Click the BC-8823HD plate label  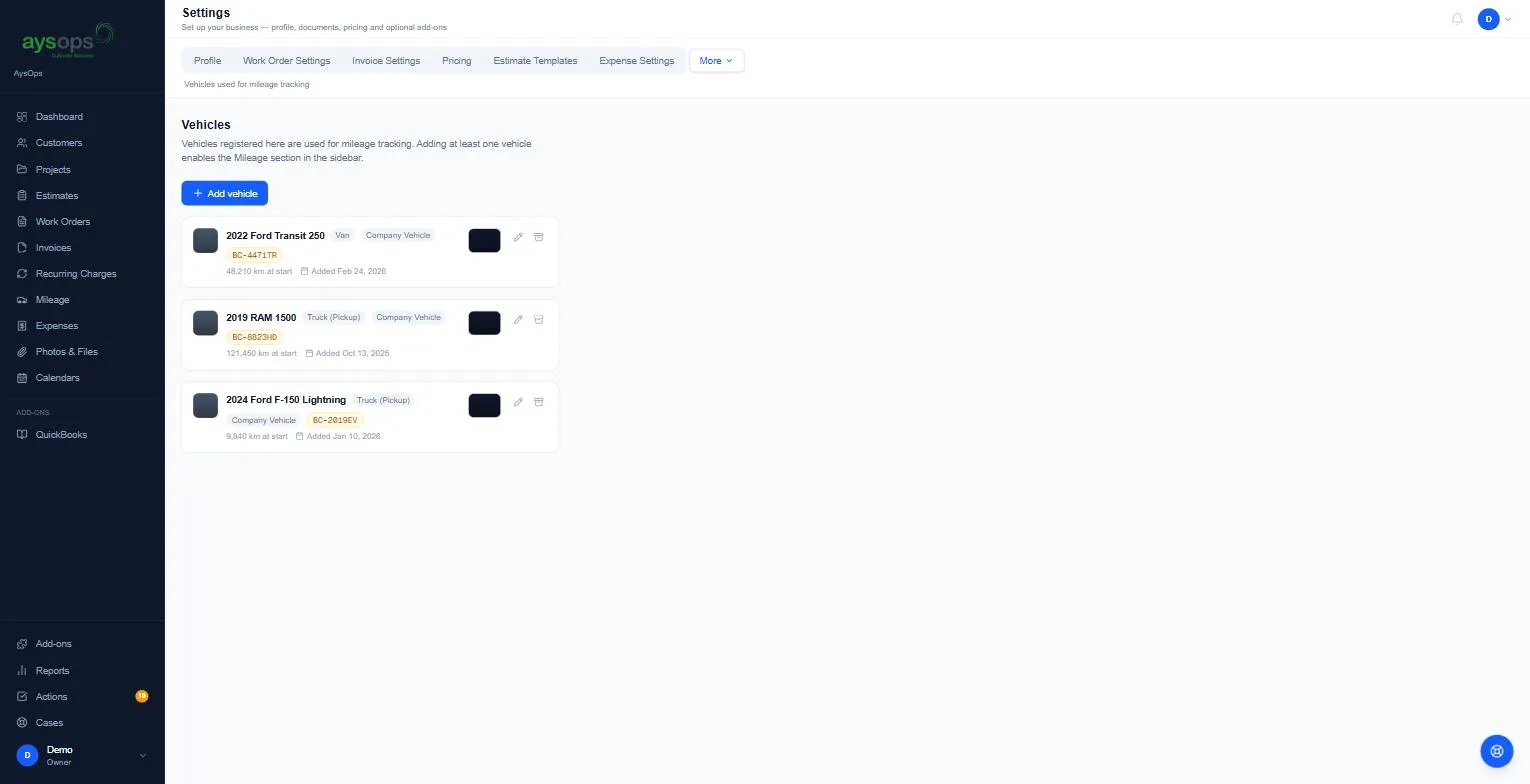pos(254,337)
